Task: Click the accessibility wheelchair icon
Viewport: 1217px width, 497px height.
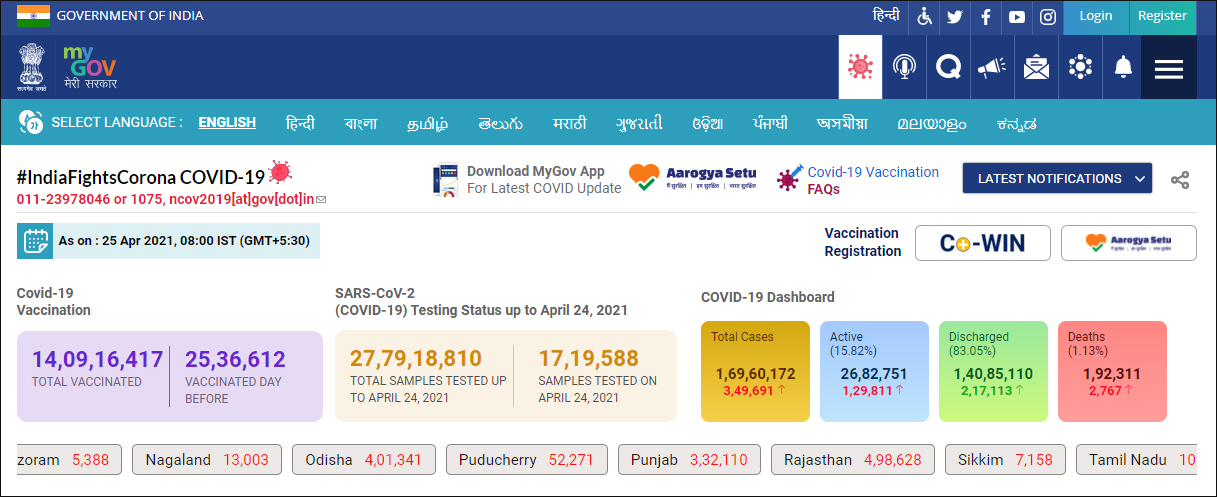Action: click(924, 16)
